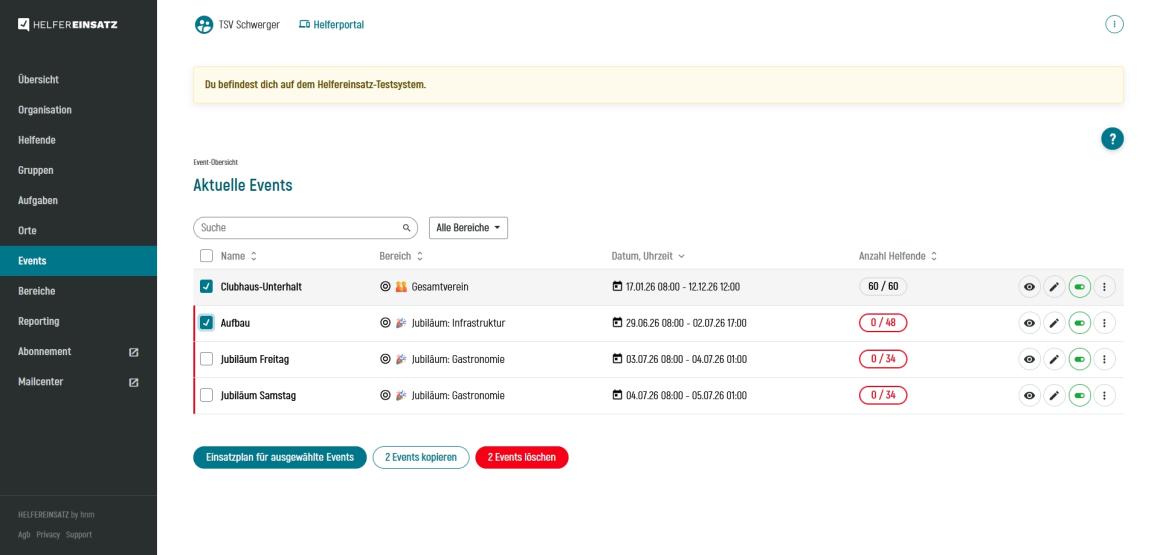Click the 2 Events kopieren button

point(421,457)
